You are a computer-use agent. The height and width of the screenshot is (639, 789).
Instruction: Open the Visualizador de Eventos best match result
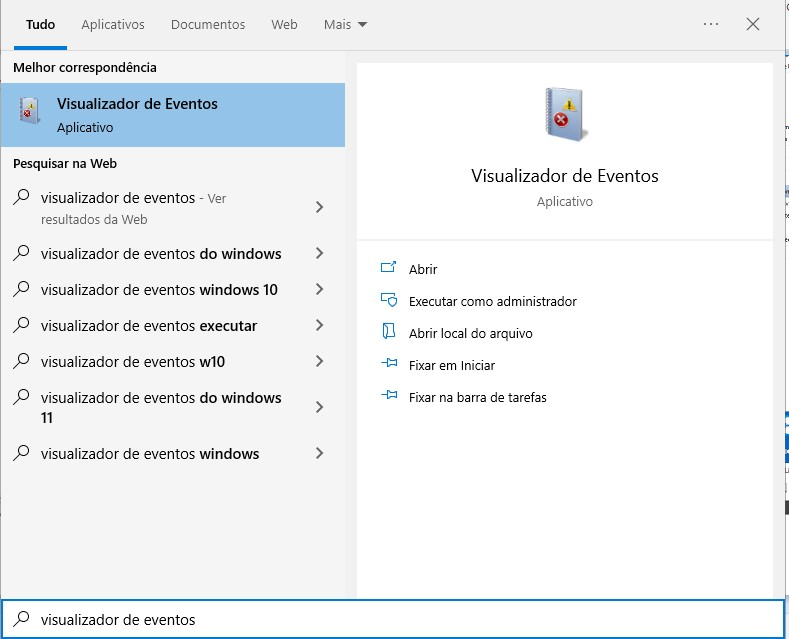173,115
